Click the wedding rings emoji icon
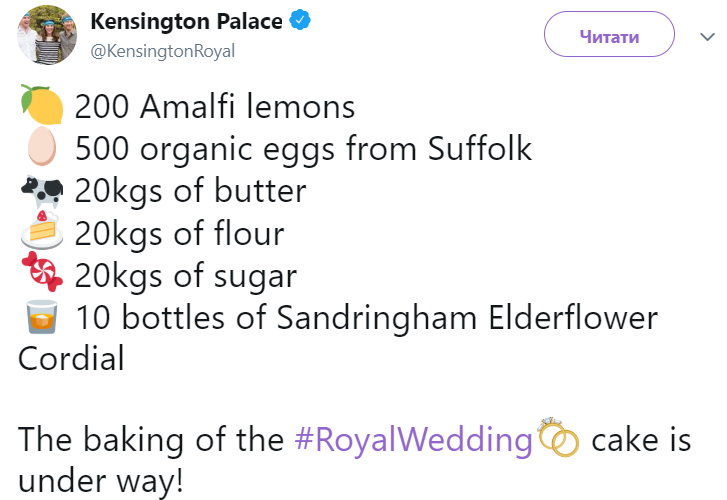 (558, 438)
